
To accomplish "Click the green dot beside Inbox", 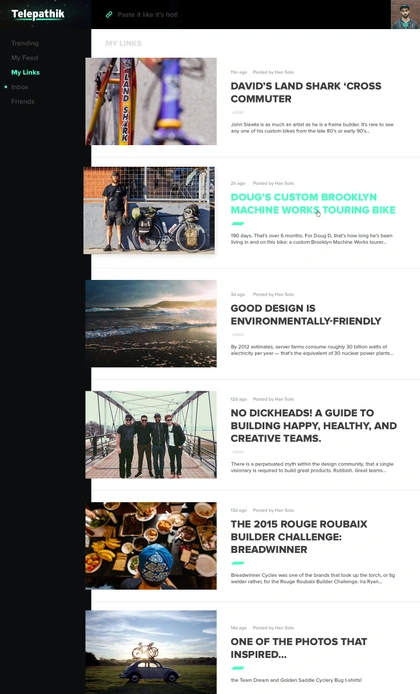I will (x=6, y=87).
